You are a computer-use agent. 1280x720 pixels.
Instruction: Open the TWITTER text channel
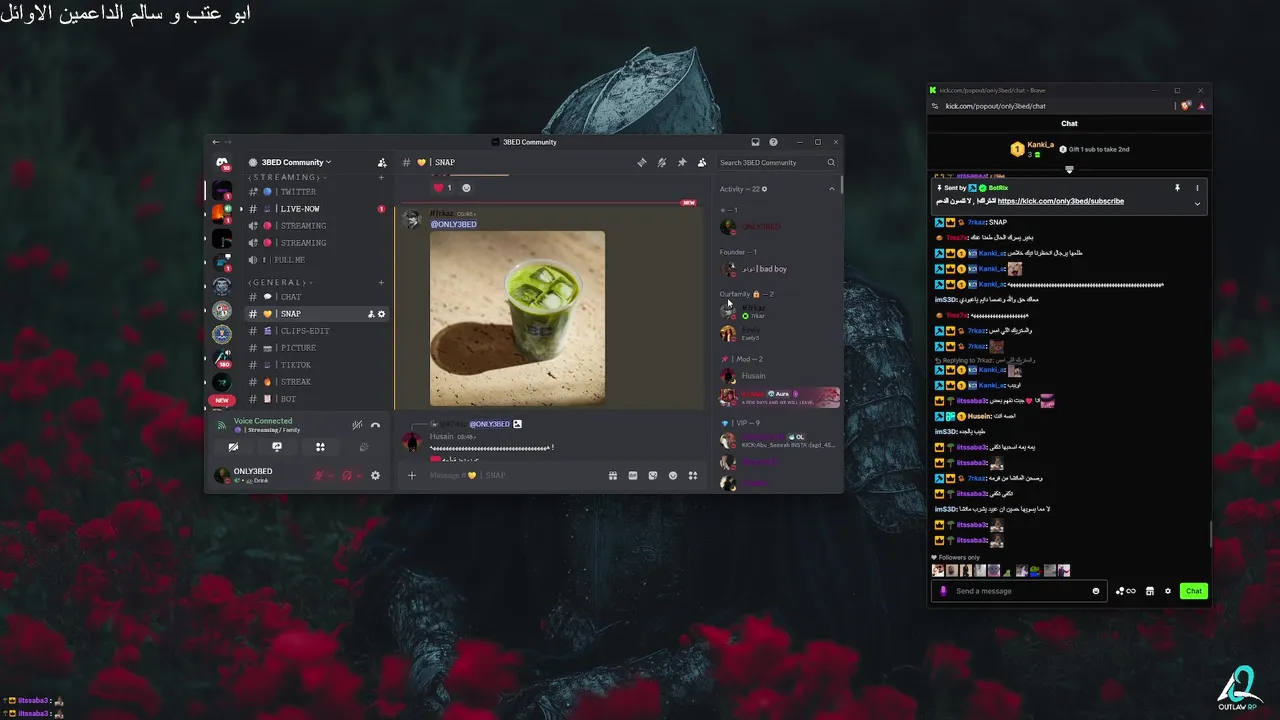tap(316, 192)
